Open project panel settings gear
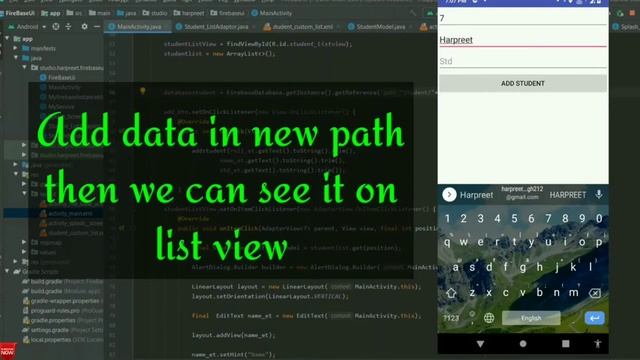Image resolution: width=640 pixels, height=360 pixels. [84, 27]
